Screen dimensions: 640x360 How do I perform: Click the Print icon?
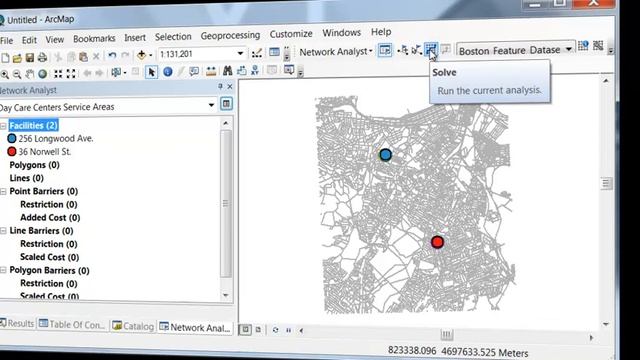click(x=42, y=57)
